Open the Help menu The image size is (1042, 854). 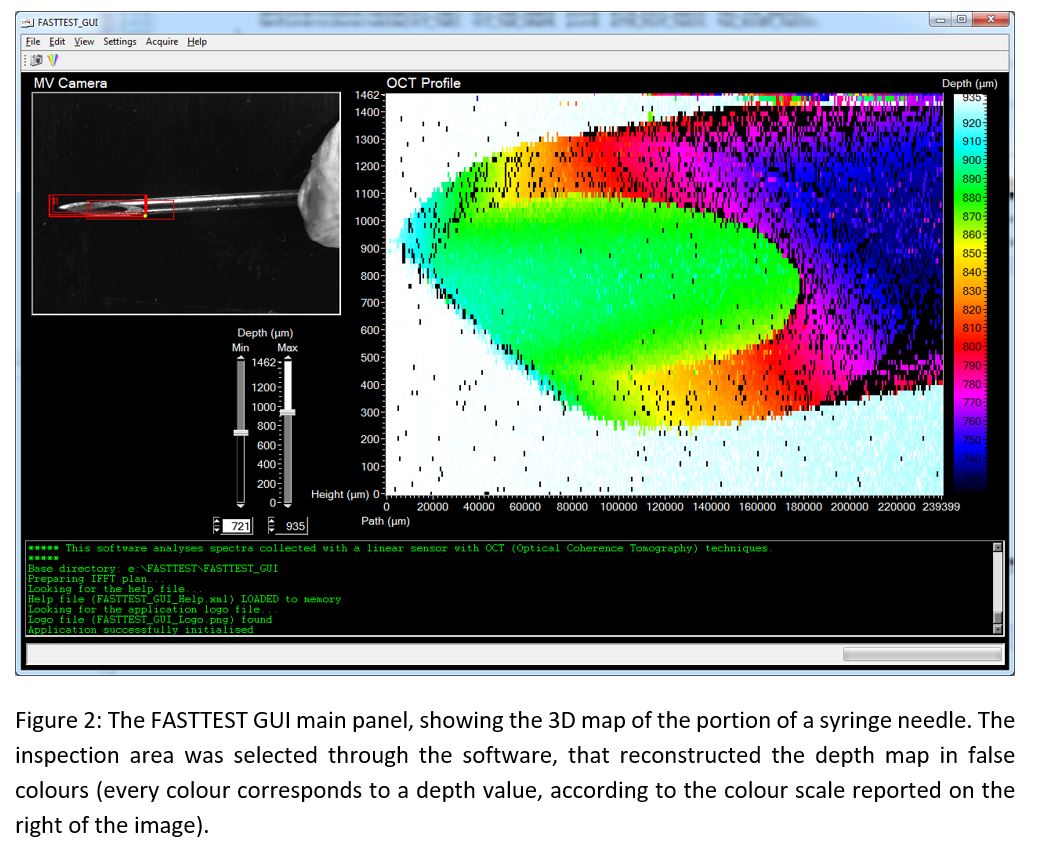pyautogui.click(x=197, y=42)
